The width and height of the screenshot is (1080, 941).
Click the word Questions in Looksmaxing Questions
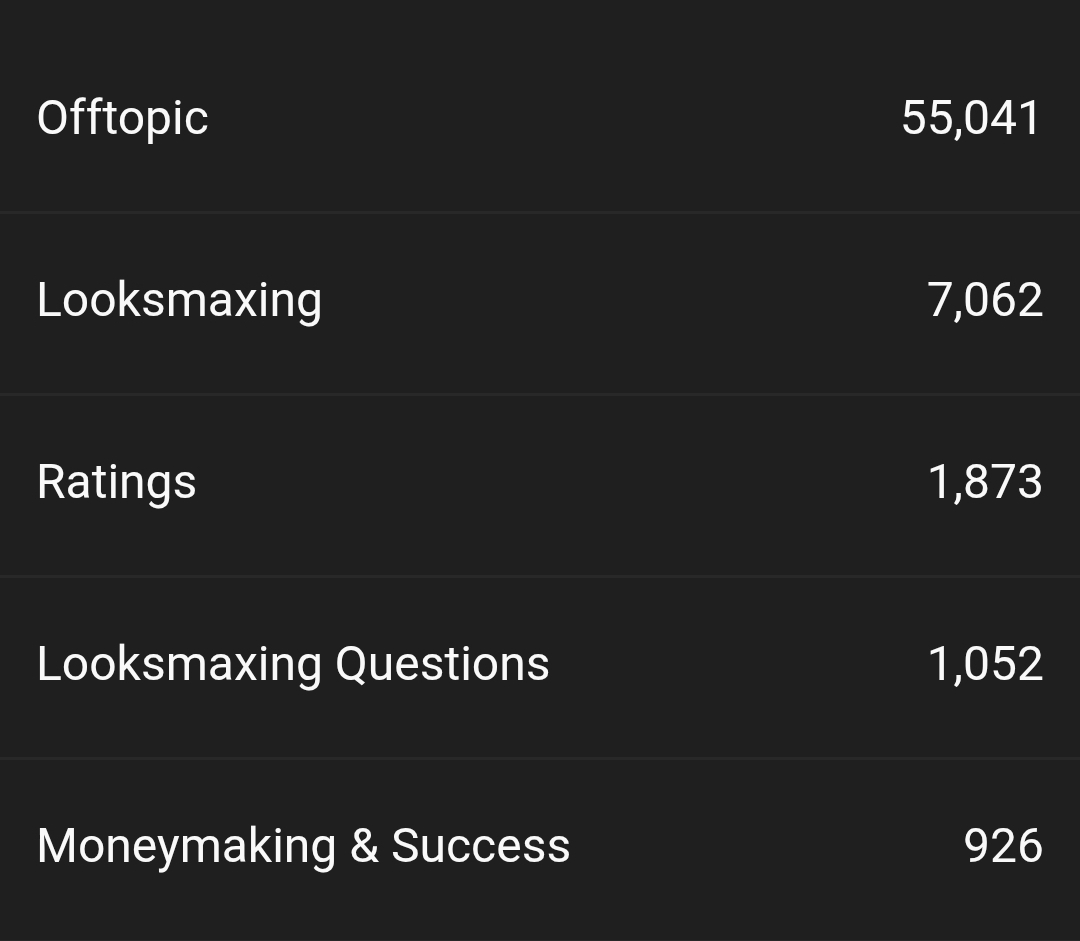[x=442, y=665]
